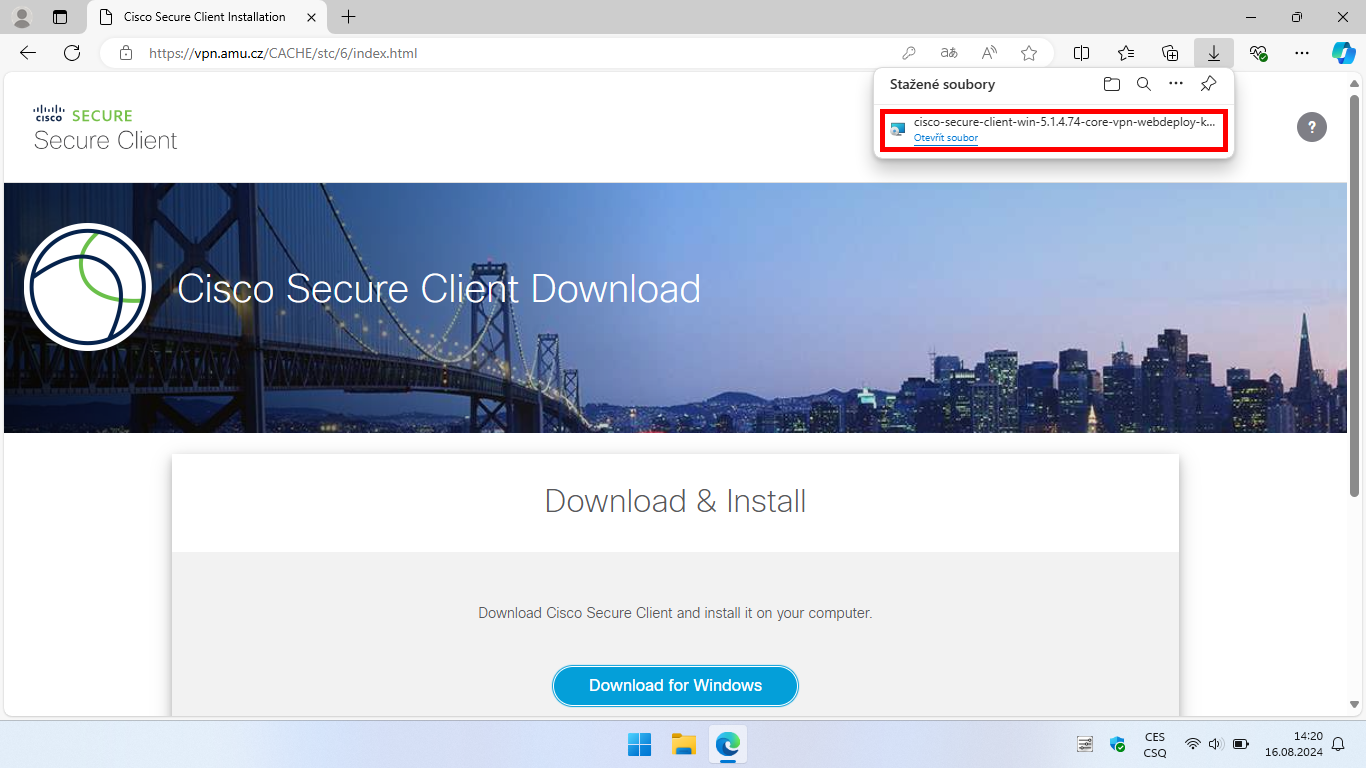Switch the CES CSQ input language
The image size is (1366, 768).
point(1155,744)
